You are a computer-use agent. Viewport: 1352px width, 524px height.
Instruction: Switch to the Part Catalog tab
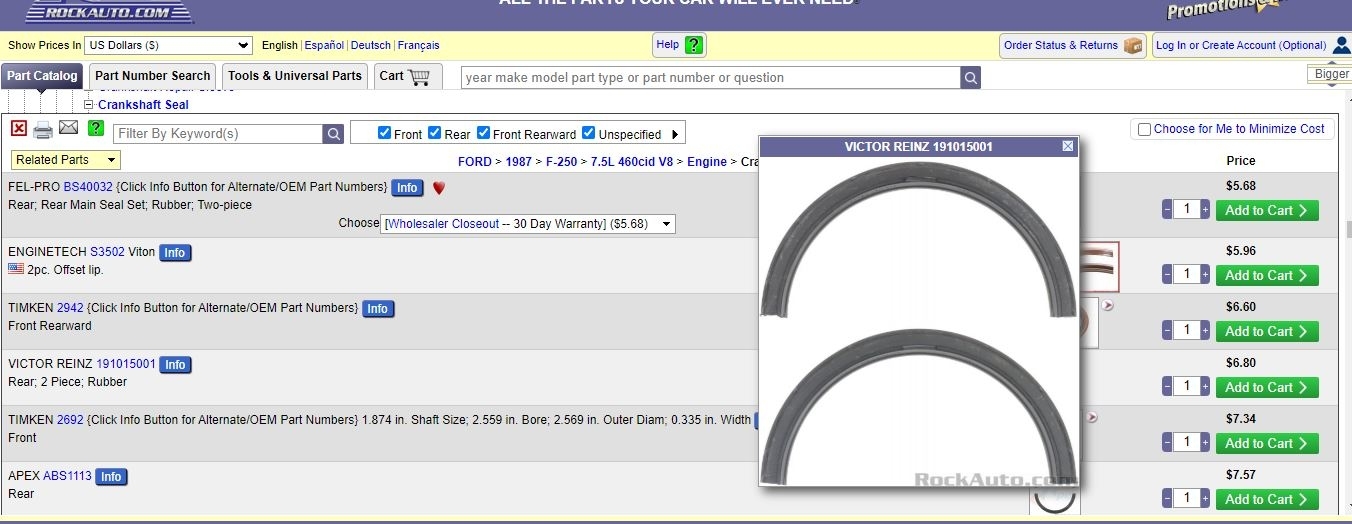click(x=42, y=76)
